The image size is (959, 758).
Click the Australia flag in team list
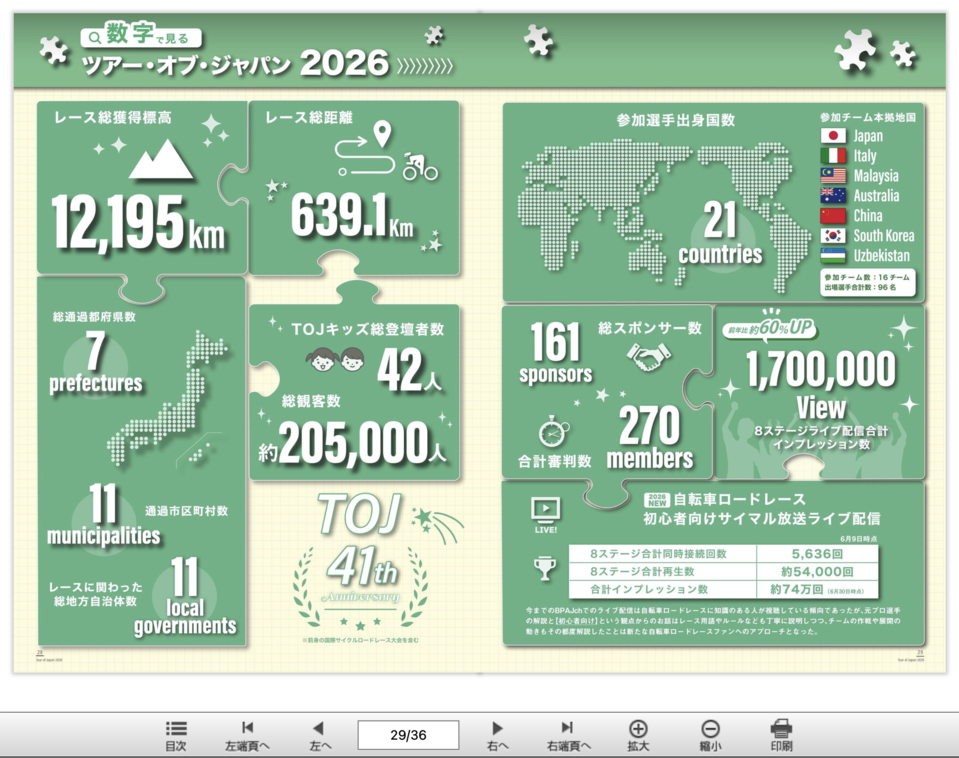point(833,196)
